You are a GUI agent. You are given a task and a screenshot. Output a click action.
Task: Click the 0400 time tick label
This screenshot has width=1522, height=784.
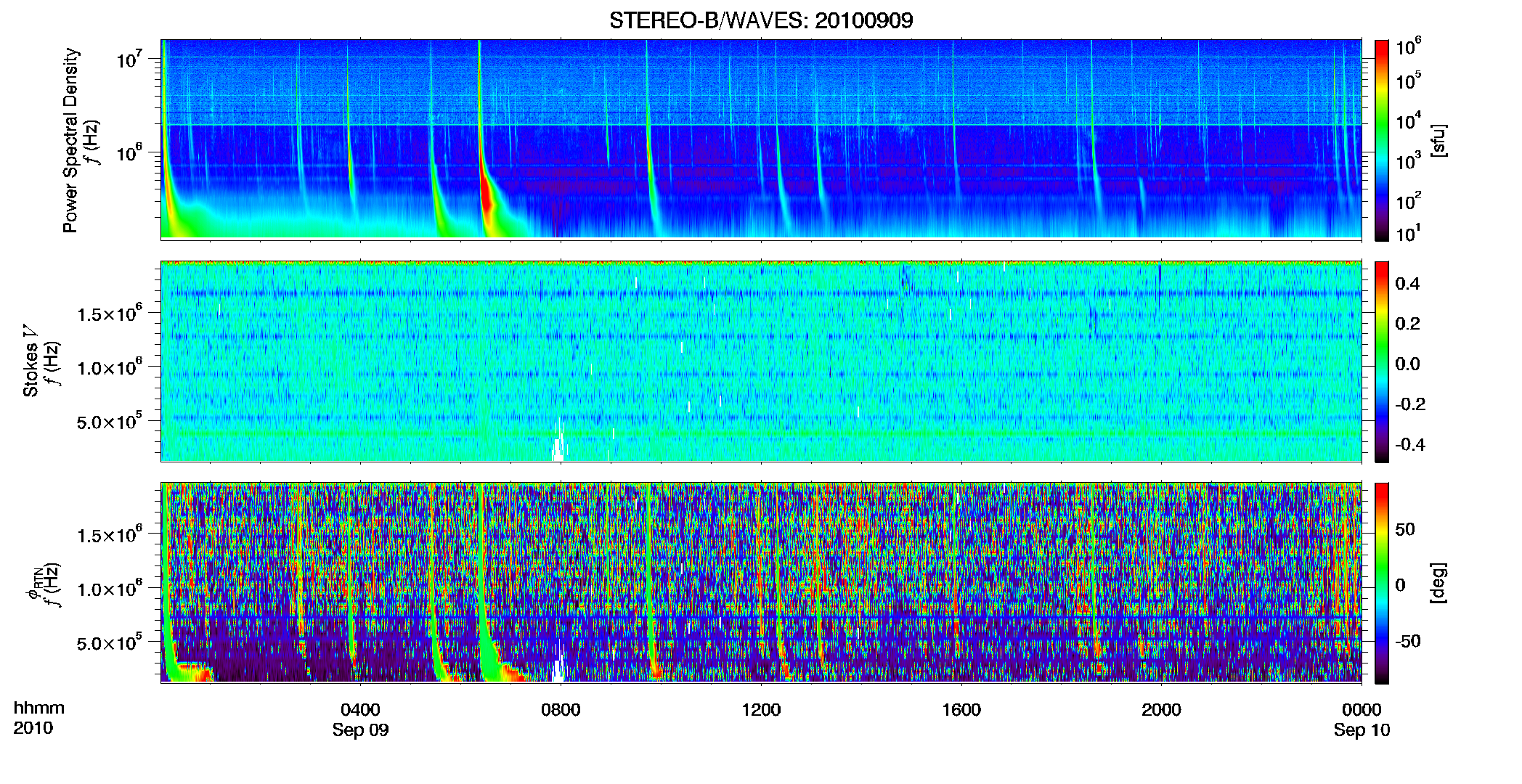click(x=360, y=709)
